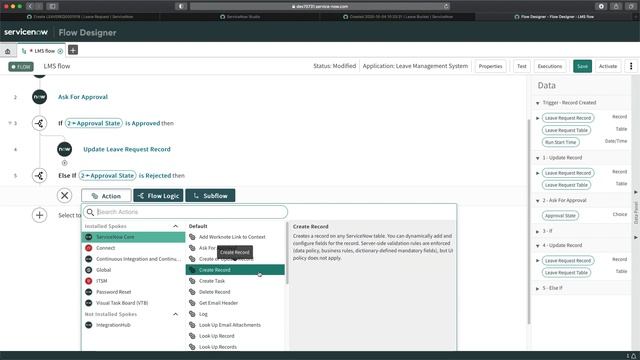
Task: Expand Leave Request Record under 4 - Update Record
Action: (x=538, y=260)
